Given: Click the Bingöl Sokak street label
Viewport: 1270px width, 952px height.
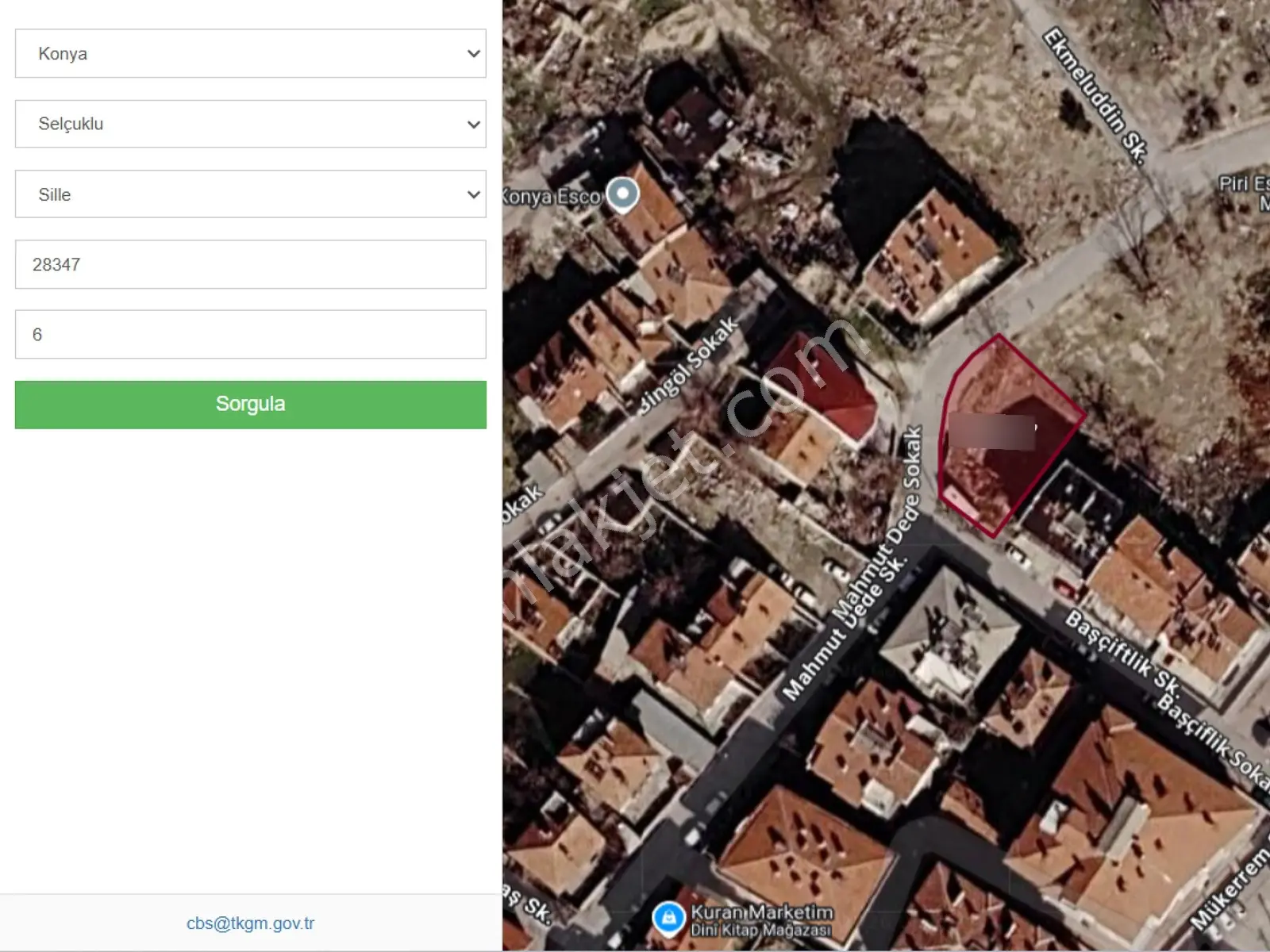Looking at the screenshot, I should tap(689, 364).
